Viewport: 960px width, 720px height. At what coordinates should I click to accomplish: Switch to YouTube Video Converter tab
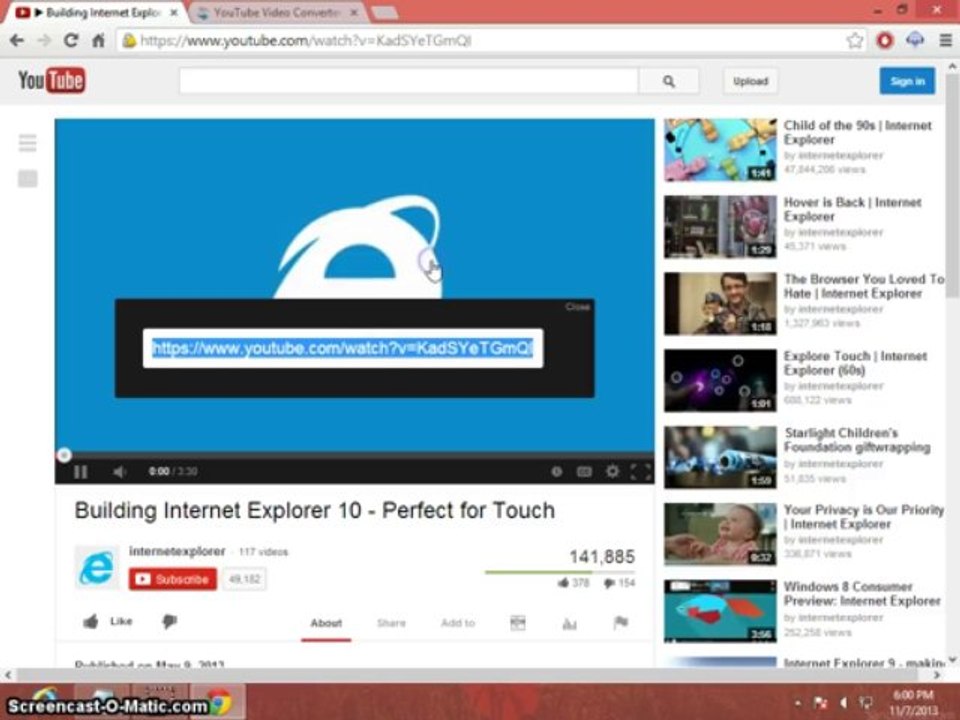point(277,12)
